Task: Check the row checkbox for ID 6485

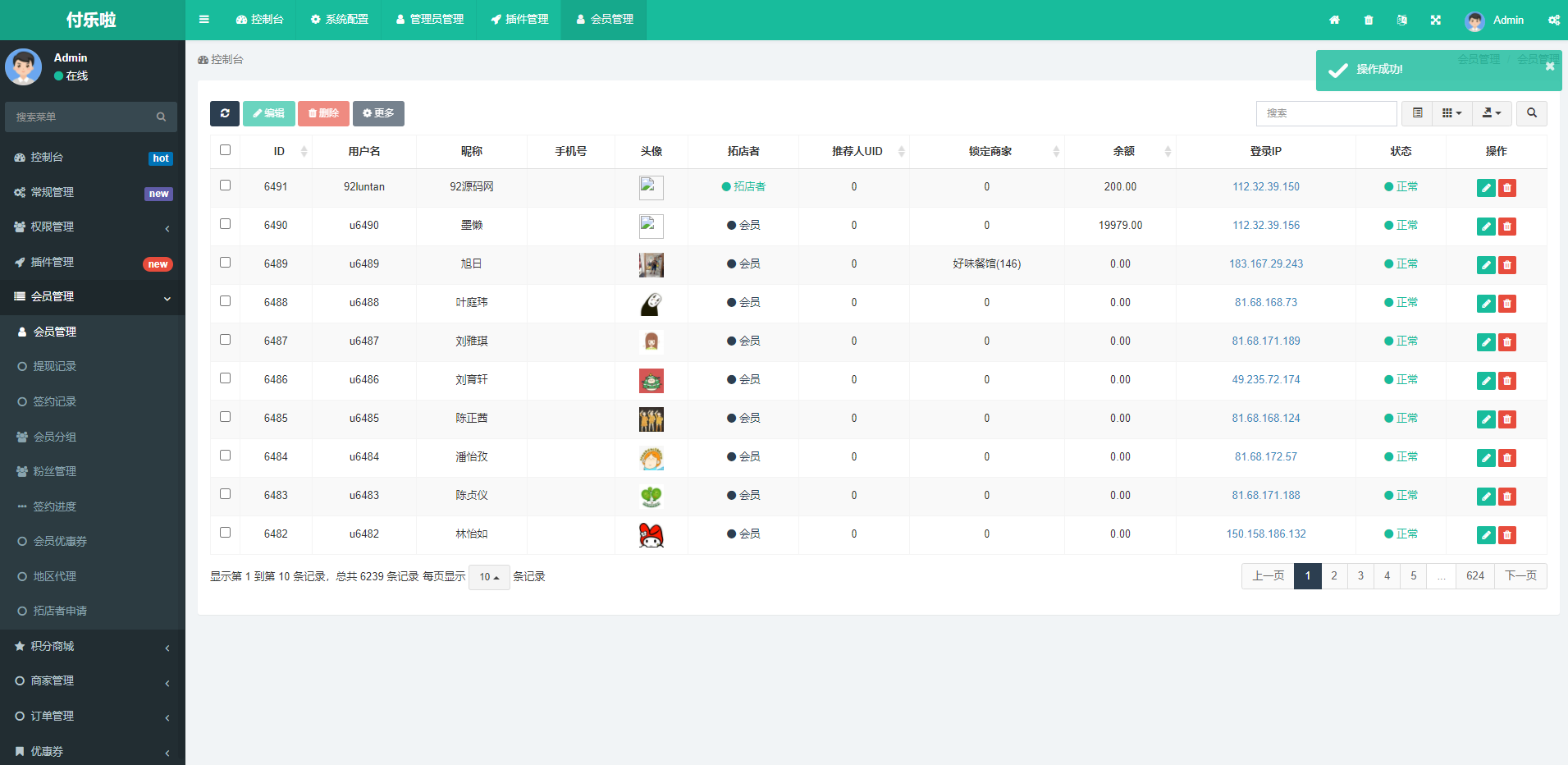Action: (225, 417)
